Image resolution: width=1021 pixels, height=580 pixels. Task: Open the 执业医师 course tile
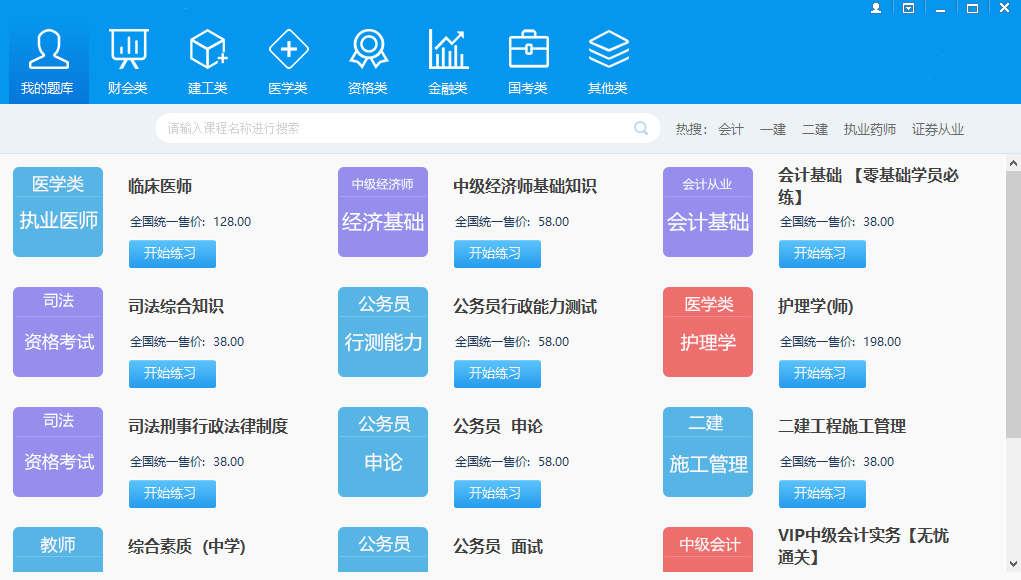point(58,212)
